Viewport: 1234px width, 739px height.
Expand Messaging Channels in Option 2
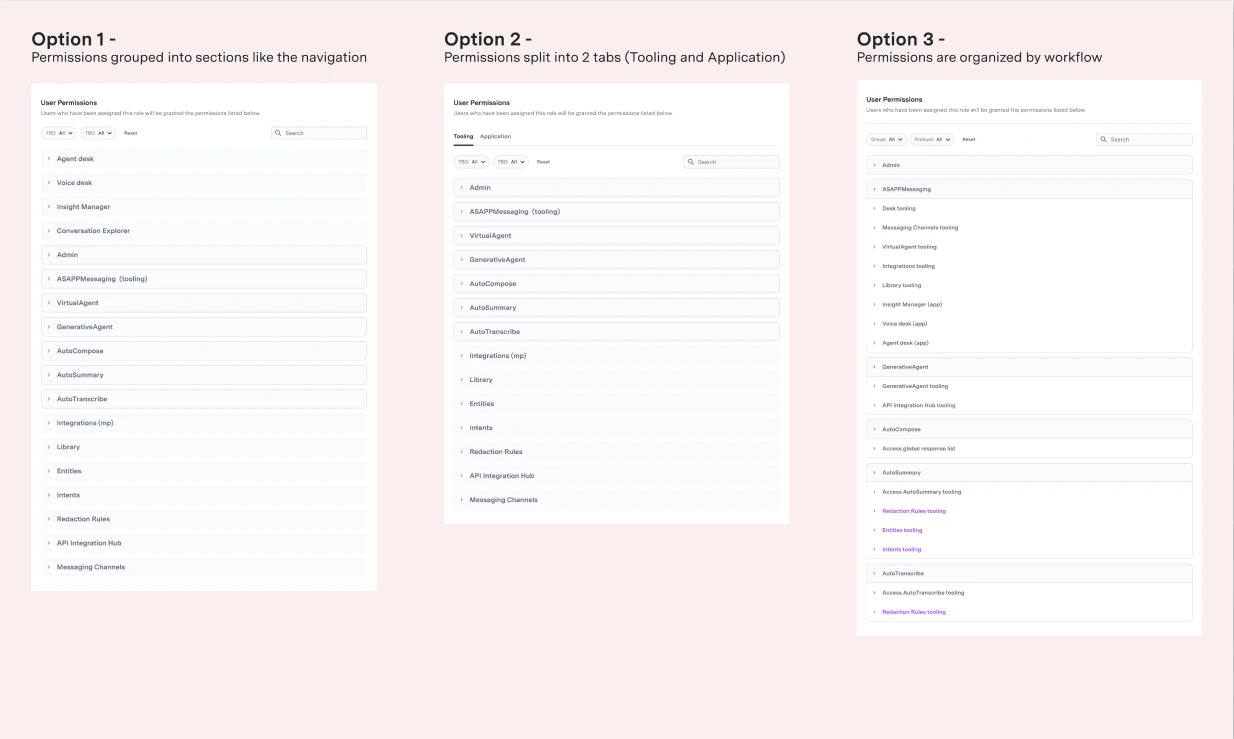(x=616, y=500)
